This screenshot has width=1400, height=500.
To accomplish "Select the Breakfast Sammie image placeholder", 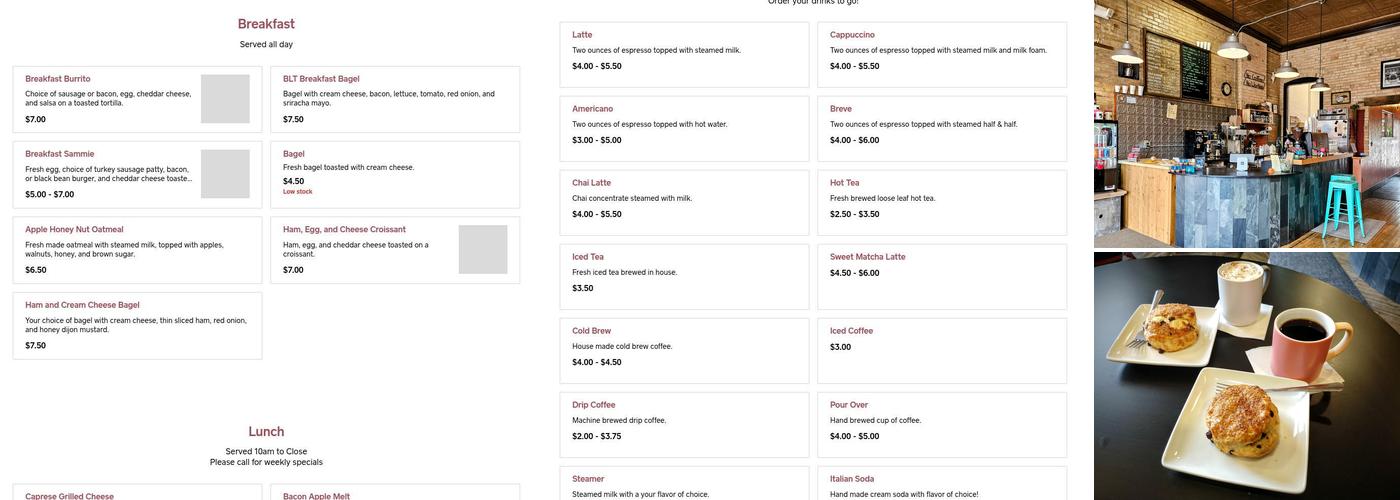I will coord(225,174).
